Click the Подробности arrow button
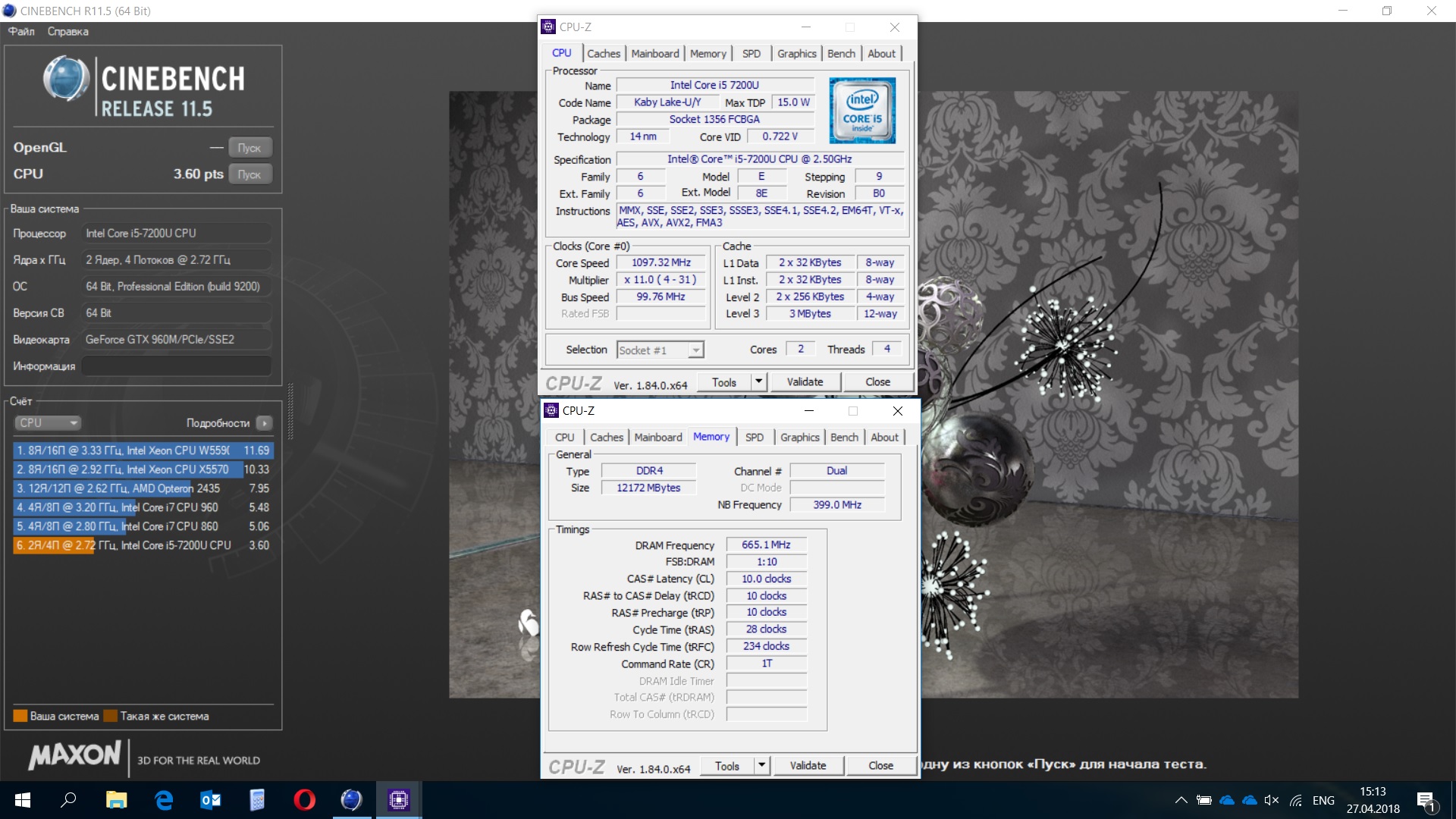Image resolution: width=1456 pixels, height=819 pixels. tap(264, 422)
